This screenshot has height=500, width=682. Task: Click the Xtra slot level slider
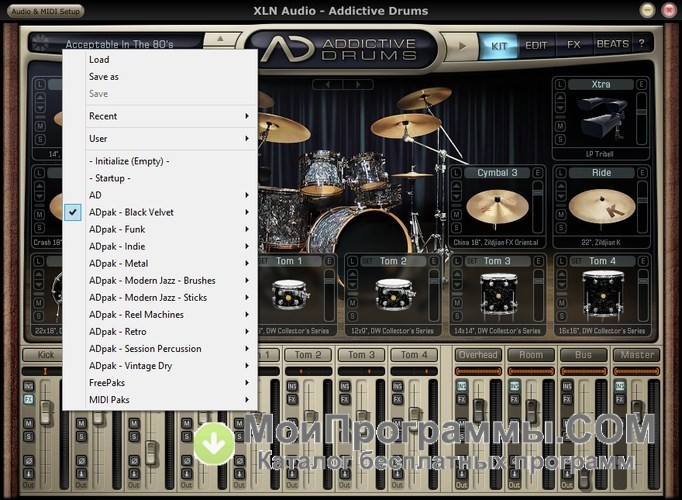click(x=641, y=112)
